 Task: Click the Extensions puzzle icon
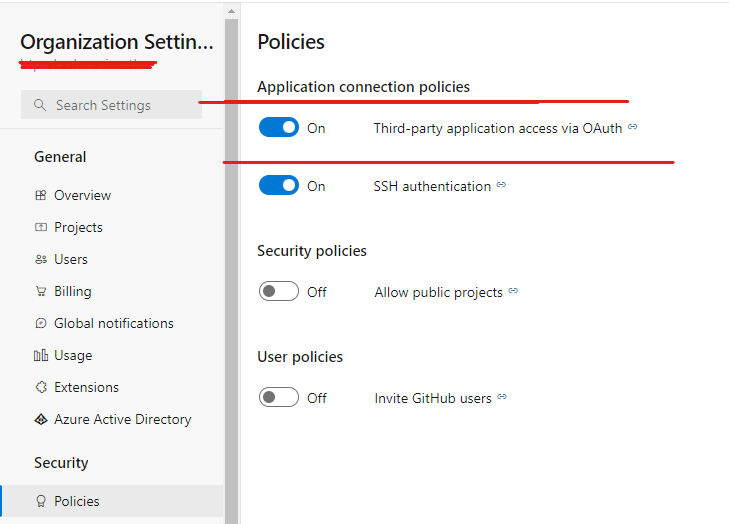(x=41, y=387)
